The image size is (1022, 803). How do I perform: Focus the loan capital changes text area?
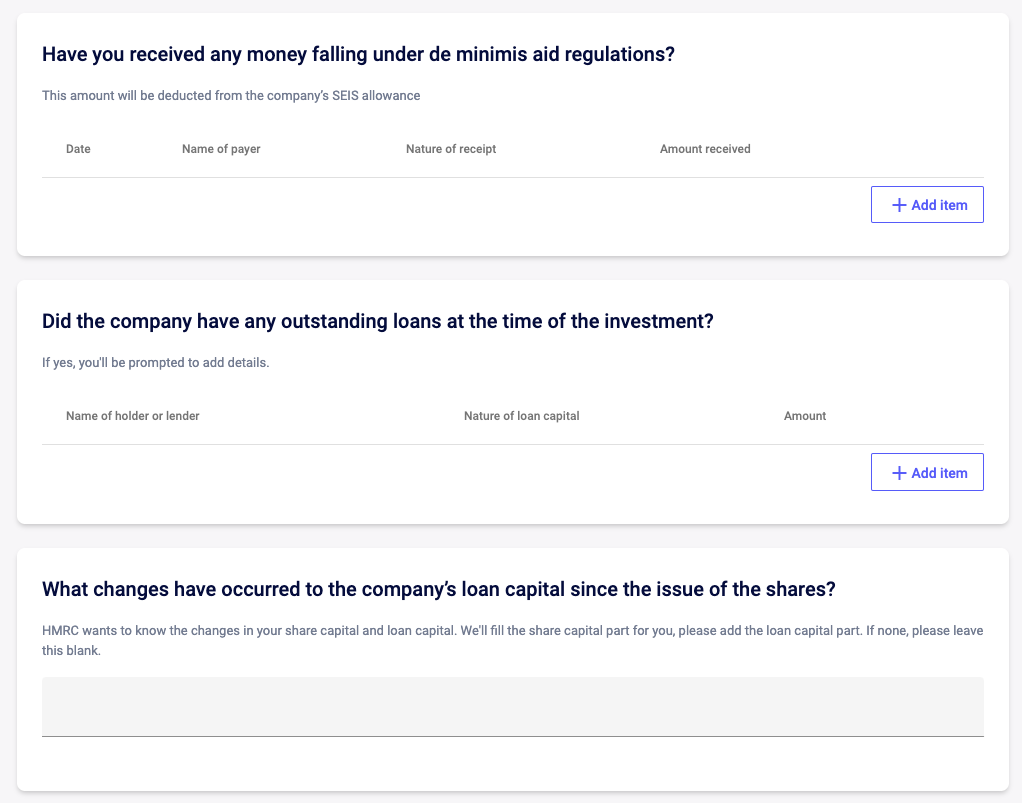click(x=512, y=707)
